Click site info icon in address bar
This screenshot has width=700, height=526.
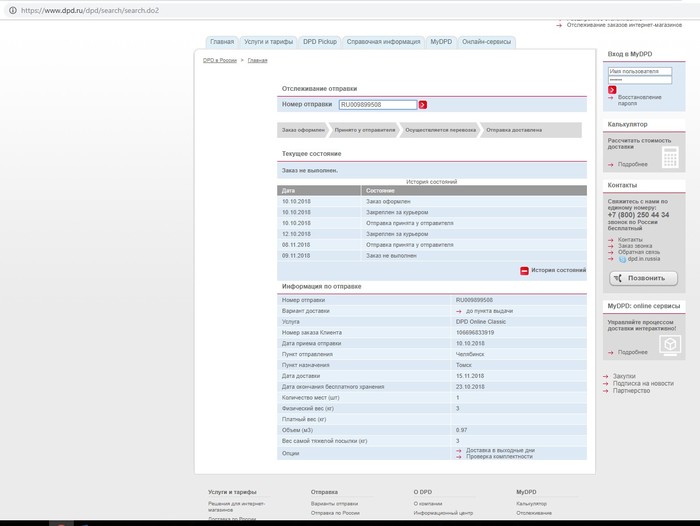pos(13,10)
